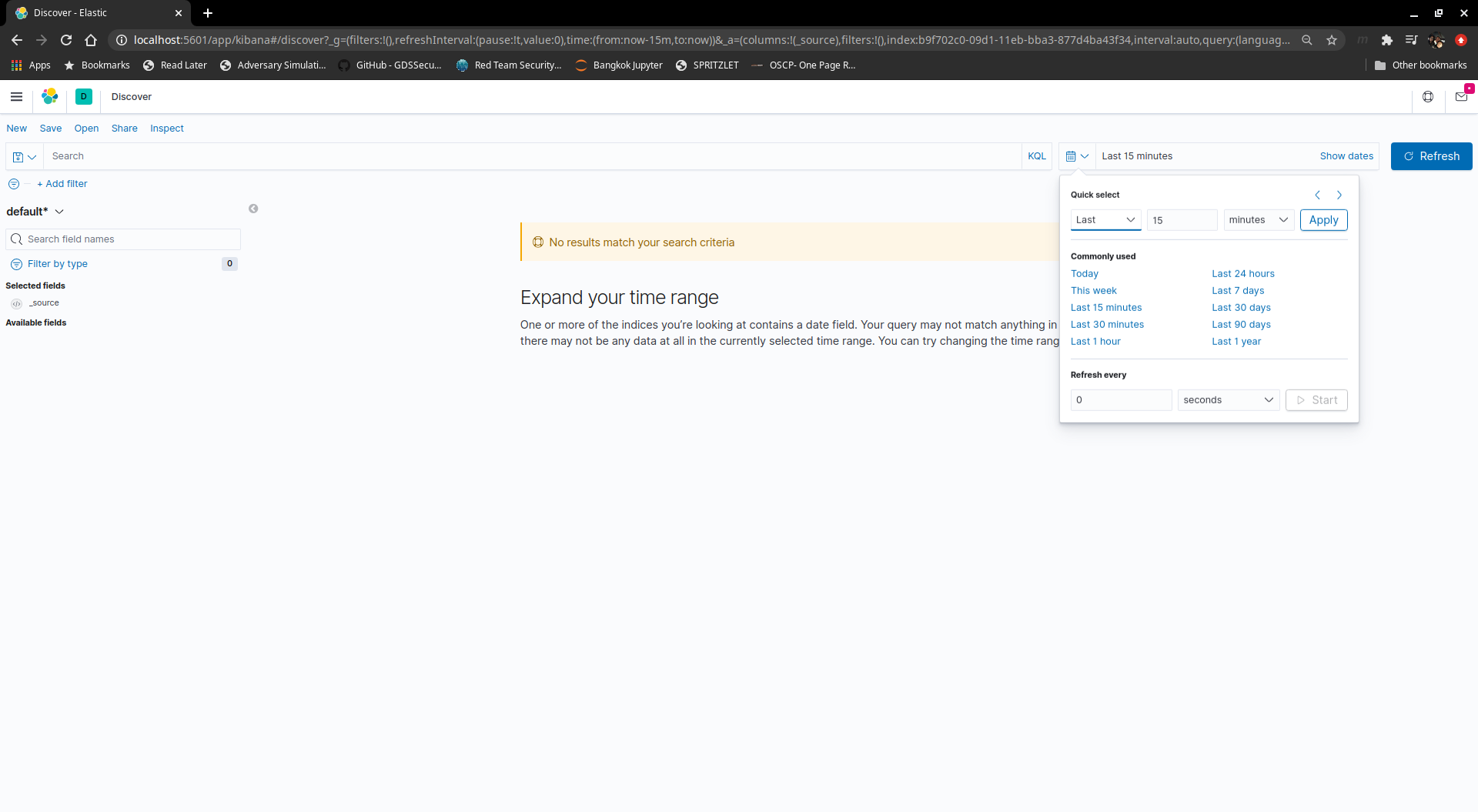
Task: Select Last 24 hours time range
Action: (1243, 274)
